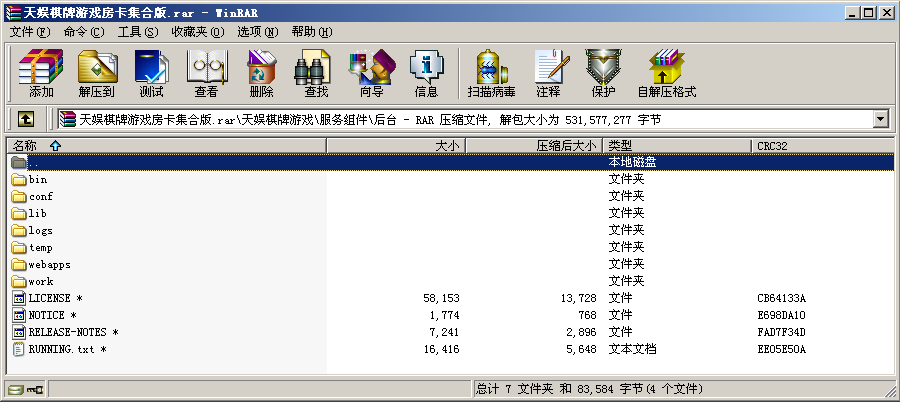This screenshot has width=900, height=402.
Task: Expand the archive path dropdown arrow
Action: click(880, 119)
